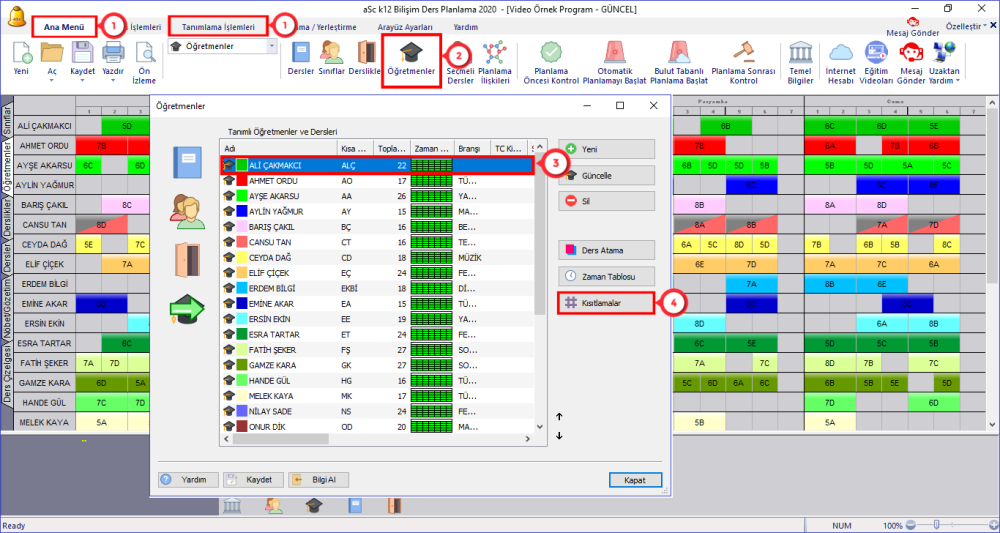Screen dimensions: 1000x533
Task: Print with the Yazdır icon
Action: [113, 53]
